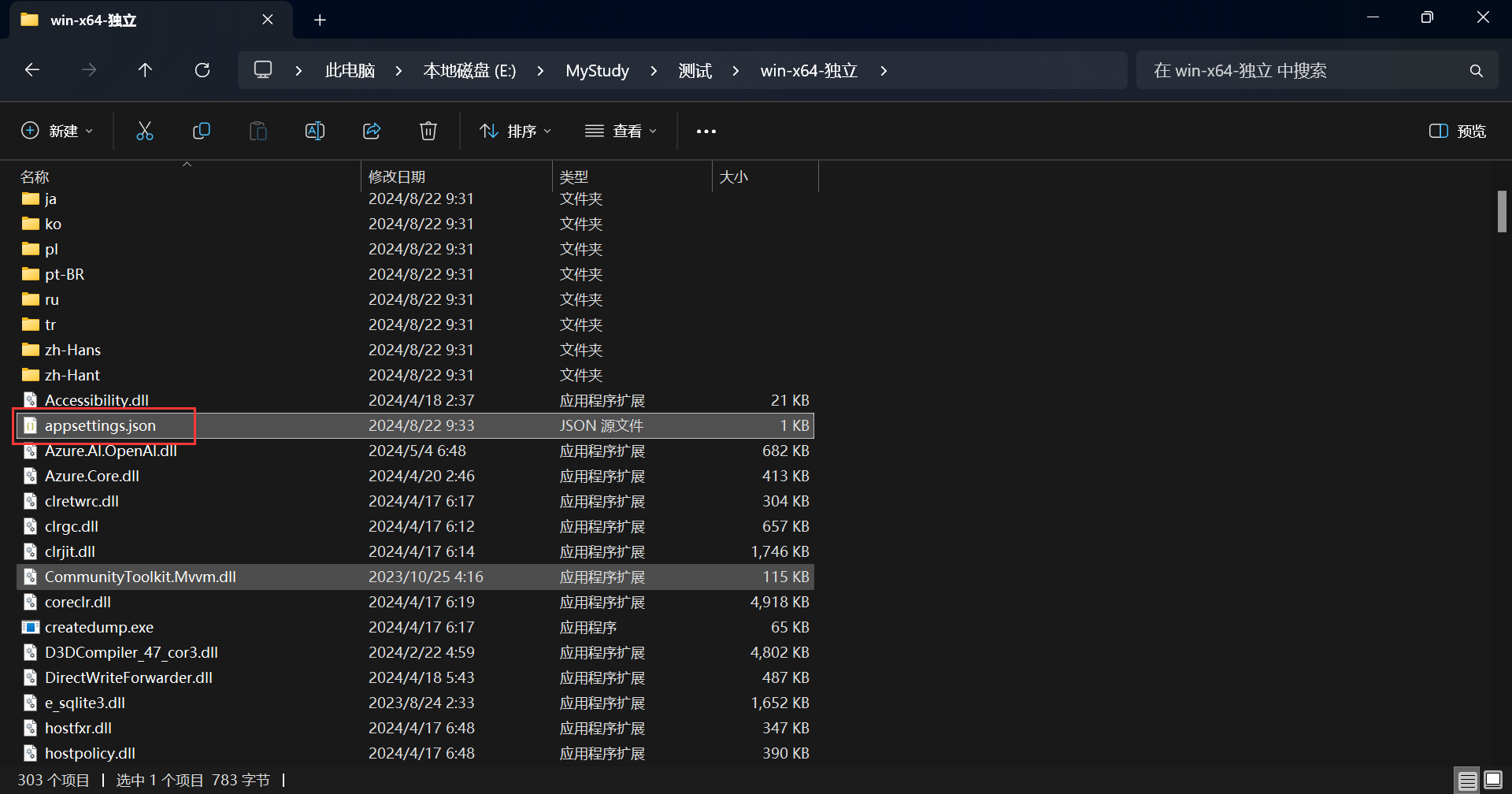Click the Copy icon in toolbar

coord(202,131)
